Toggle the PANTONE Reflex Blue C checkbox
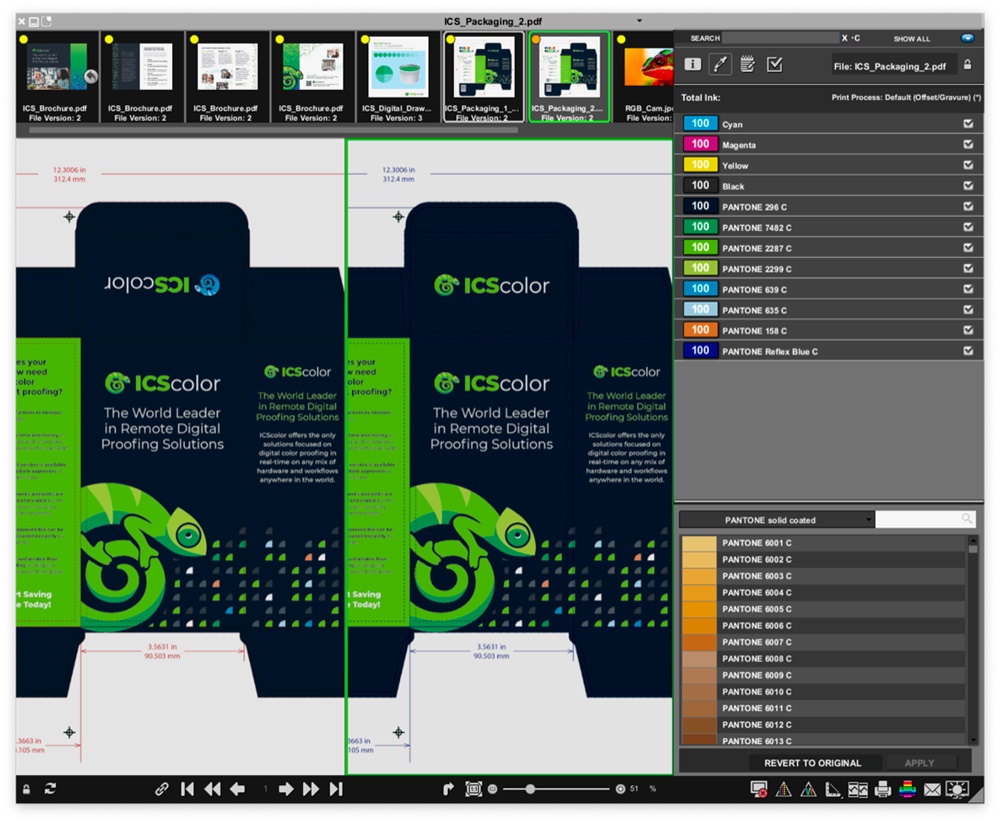The image size is (1000, 822). pyautogui.click(x=967, y=350)
